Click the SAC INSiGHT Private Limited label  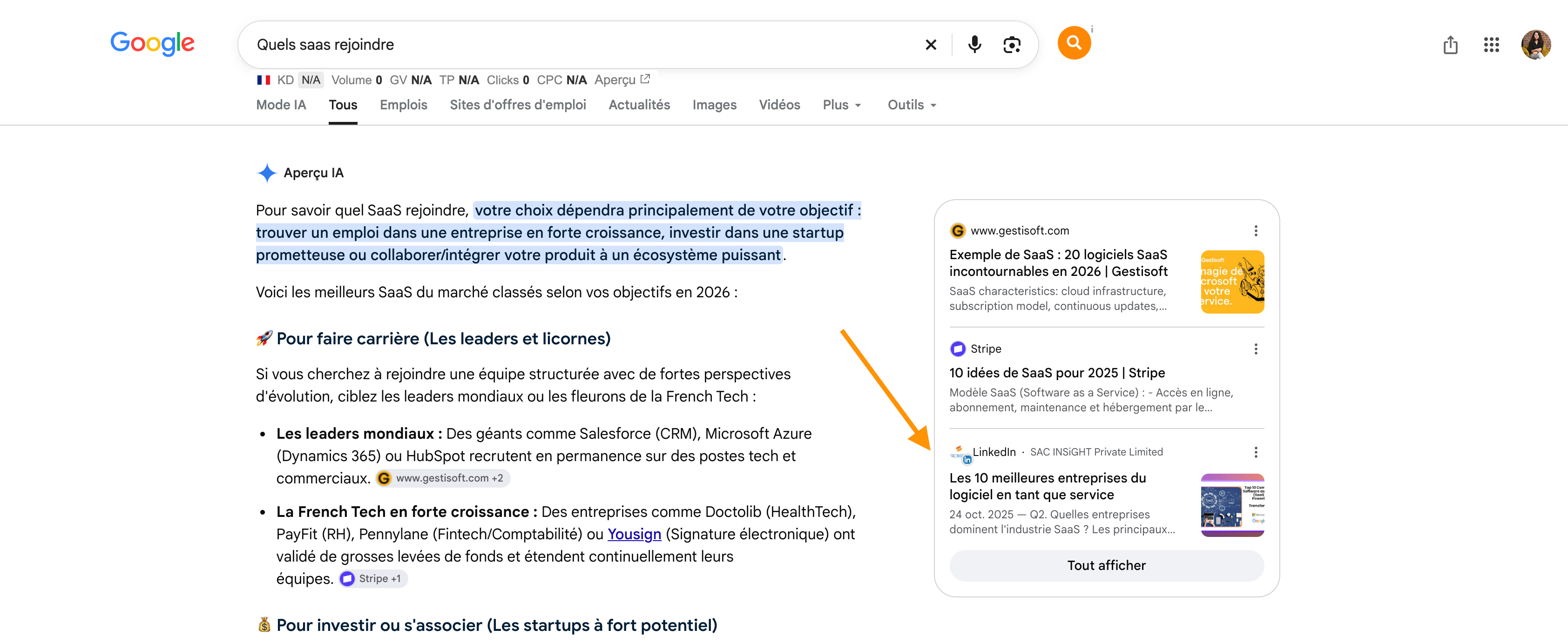(1096, 452)
